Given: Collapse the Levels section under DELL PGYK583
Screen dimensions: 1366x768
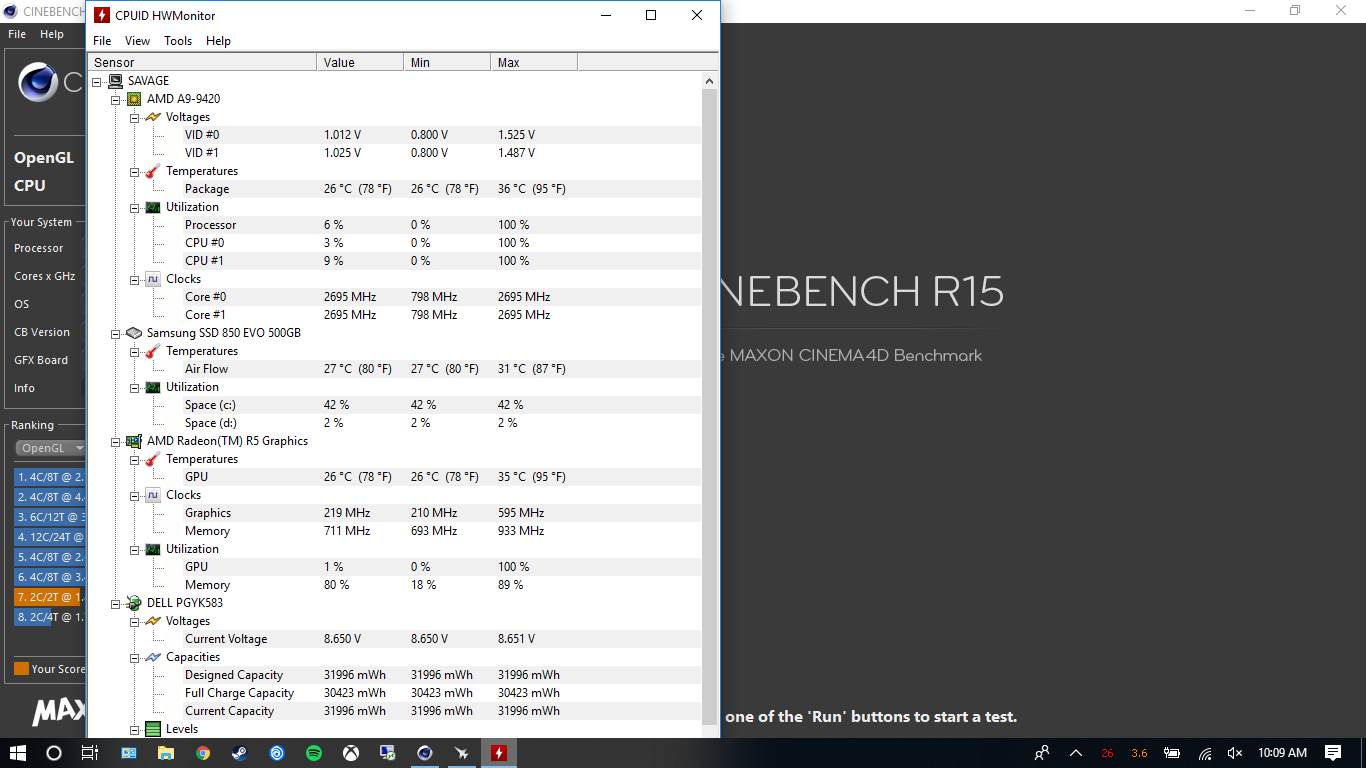Looking at the screenshot, I should (134, 729).
